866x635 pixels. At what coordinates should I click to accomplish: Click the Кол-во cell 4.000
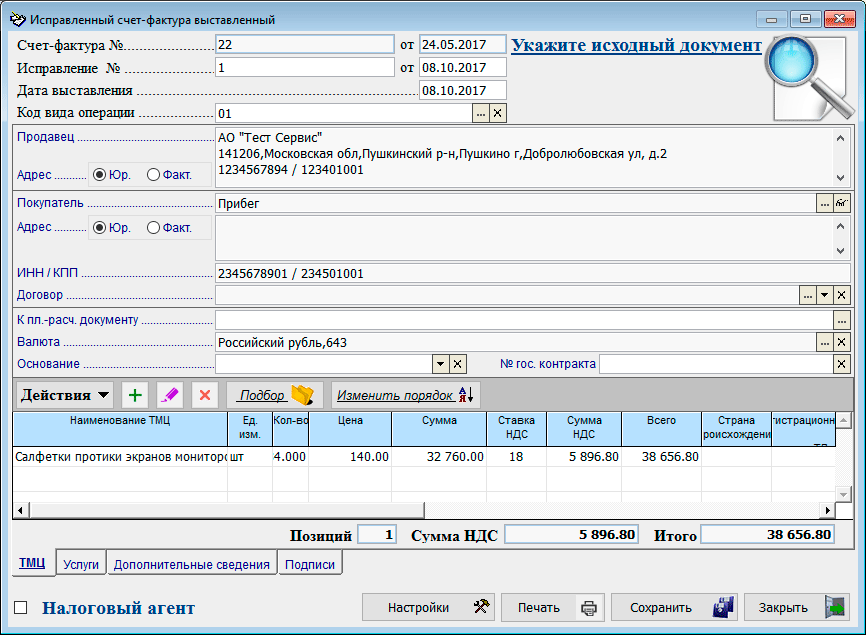(291, 457)
